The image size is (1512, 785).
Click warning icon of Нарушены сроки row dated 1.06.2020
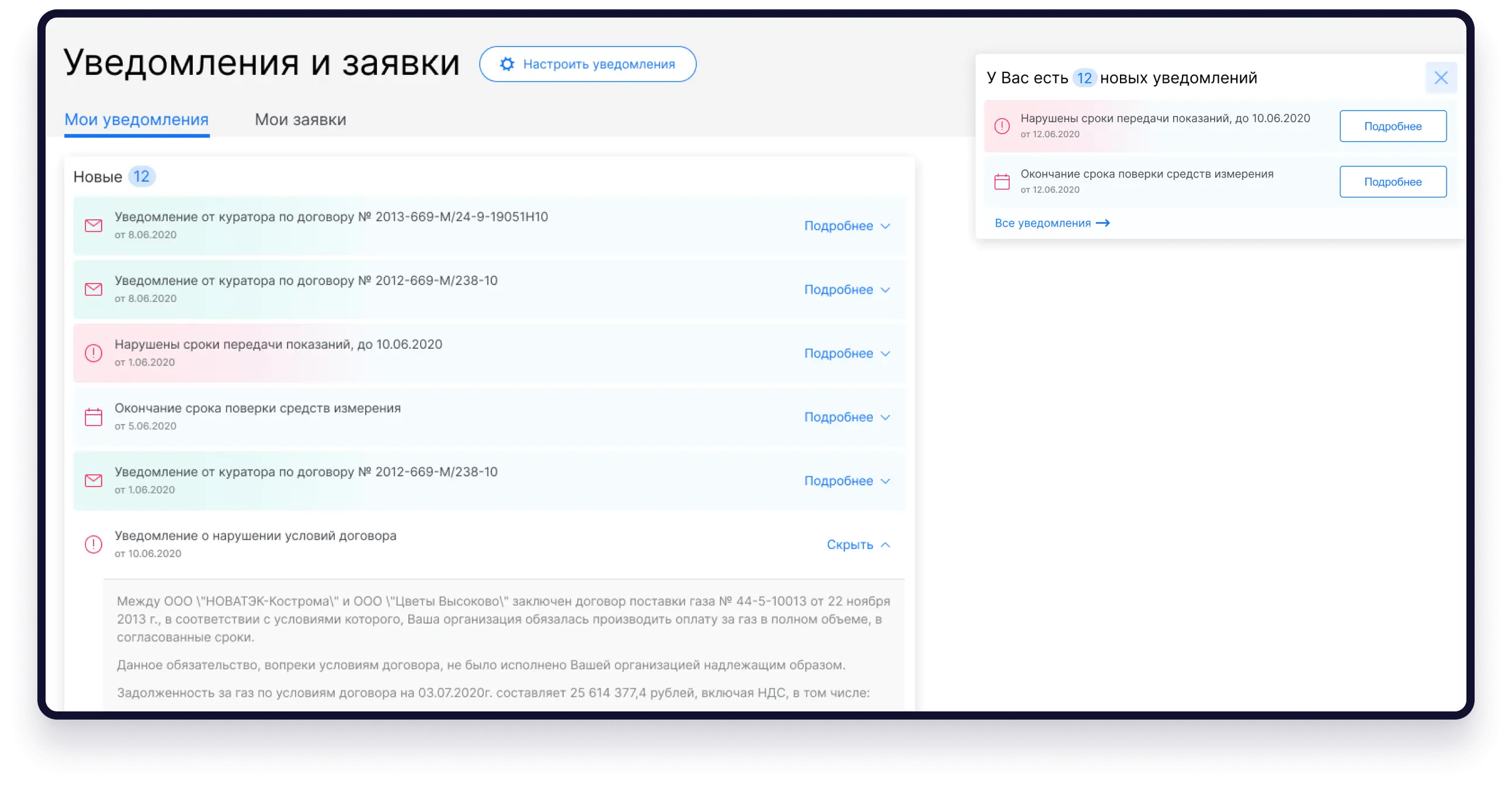pyautogui.click(x=93, y=353)
